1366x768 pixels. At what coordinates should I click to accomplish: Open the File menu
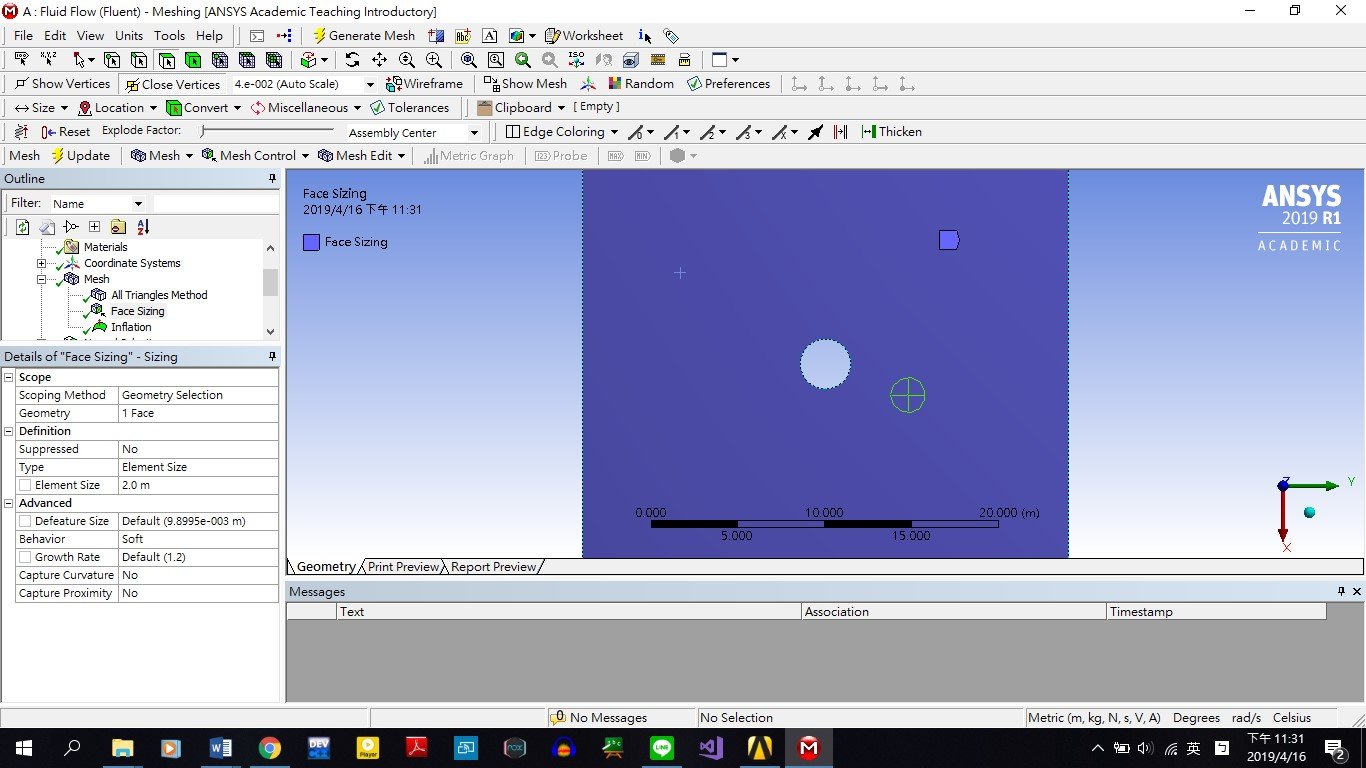tap(23, 35)
